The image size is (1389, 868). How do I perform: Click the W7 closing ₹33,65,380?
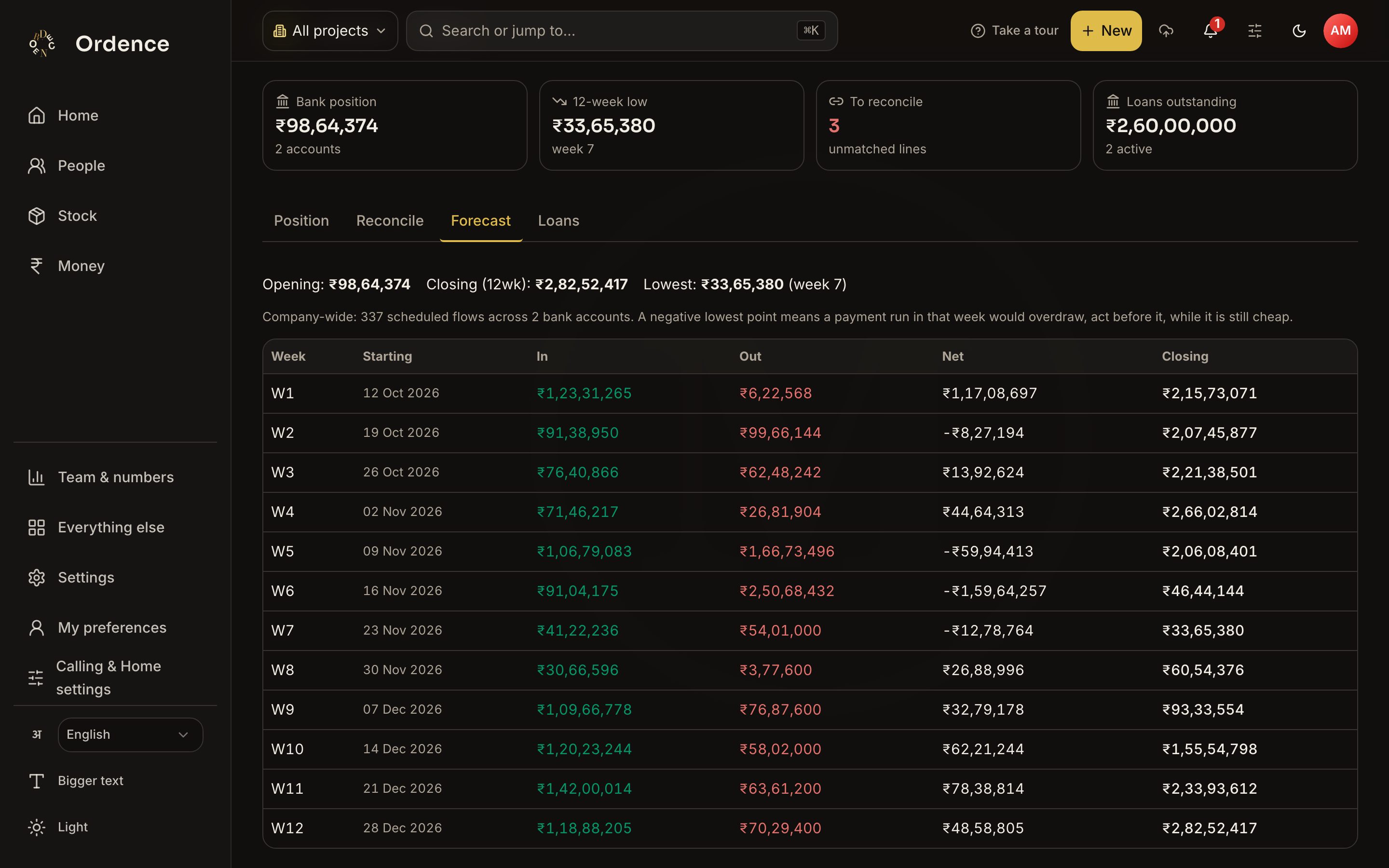tap(1203, 630)
